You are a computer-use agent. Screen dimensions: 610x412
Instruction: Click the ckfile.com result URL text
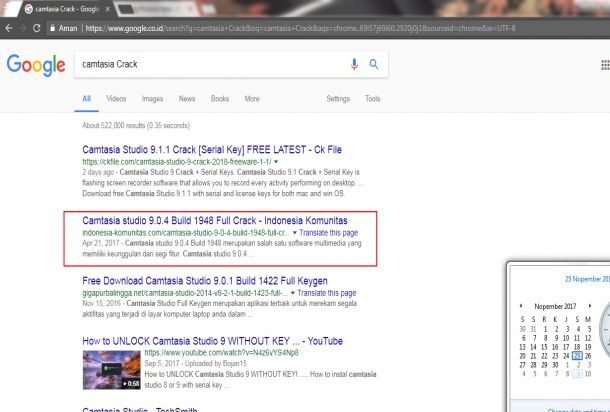point(177,161)
